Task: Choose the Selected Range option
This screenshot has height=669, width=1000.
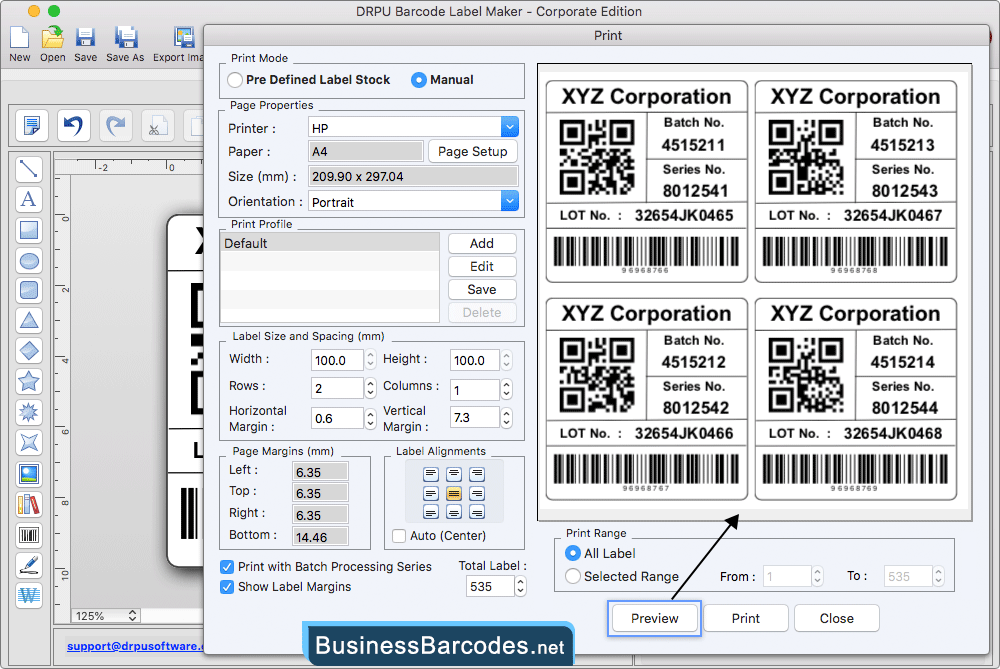Action: 573,576
